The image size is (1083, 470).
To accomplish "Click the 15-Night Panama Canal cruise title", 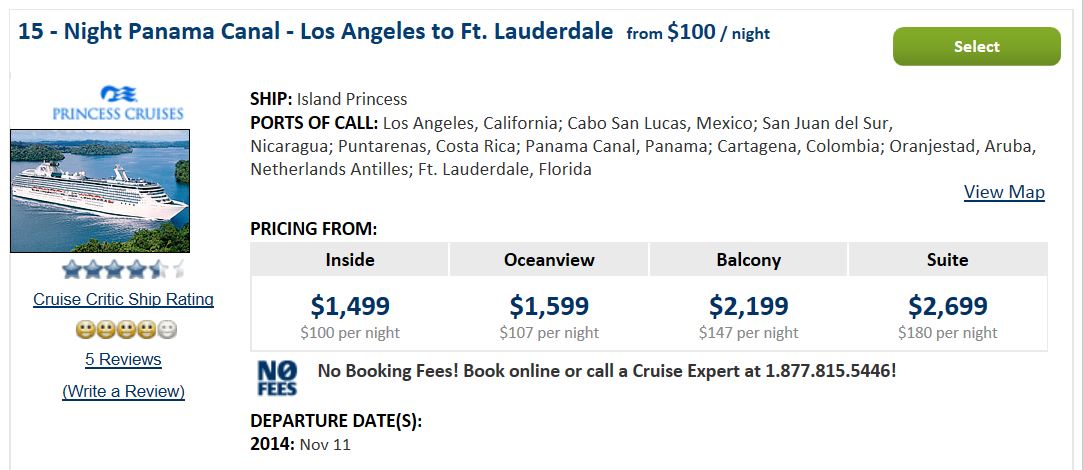I will [x=315, y=31].
